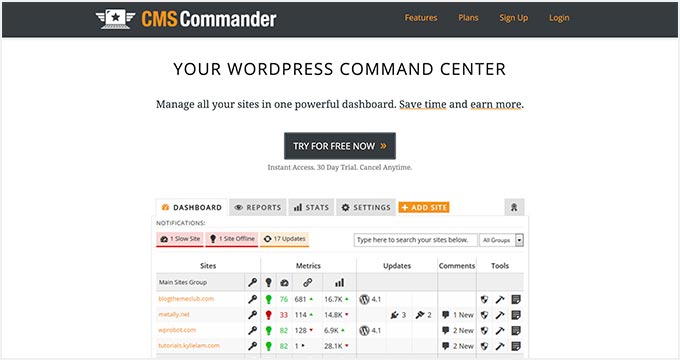680x360 pixels.
Task: Click hammer tool icon for metally.net
Action: click(x=500, y=315)
